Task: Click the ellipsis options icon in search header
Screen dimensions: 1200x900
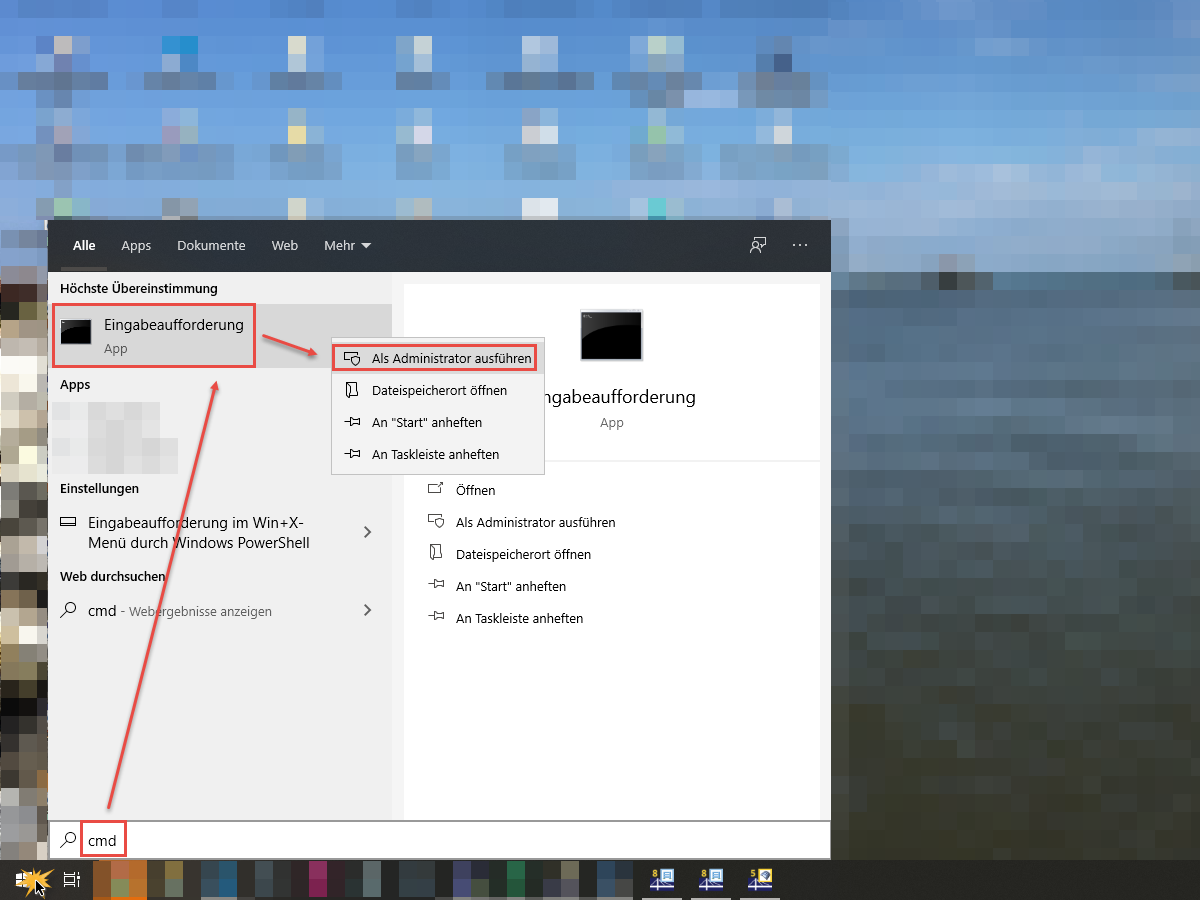Action: coord(800,245)
